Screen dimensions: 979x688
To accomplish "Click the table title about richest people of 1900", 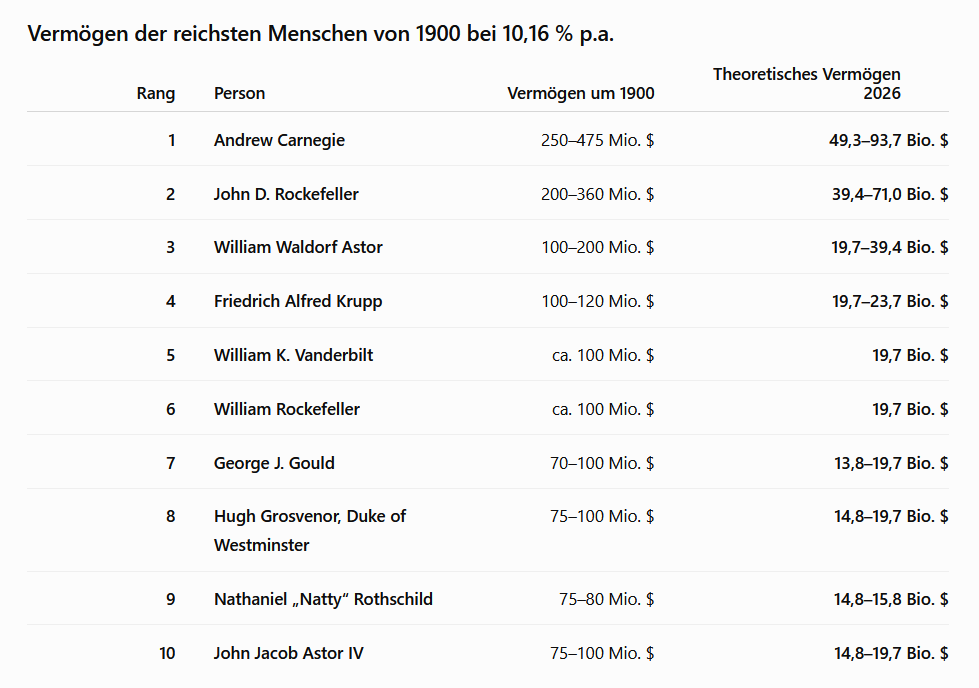I will (320, 34).
